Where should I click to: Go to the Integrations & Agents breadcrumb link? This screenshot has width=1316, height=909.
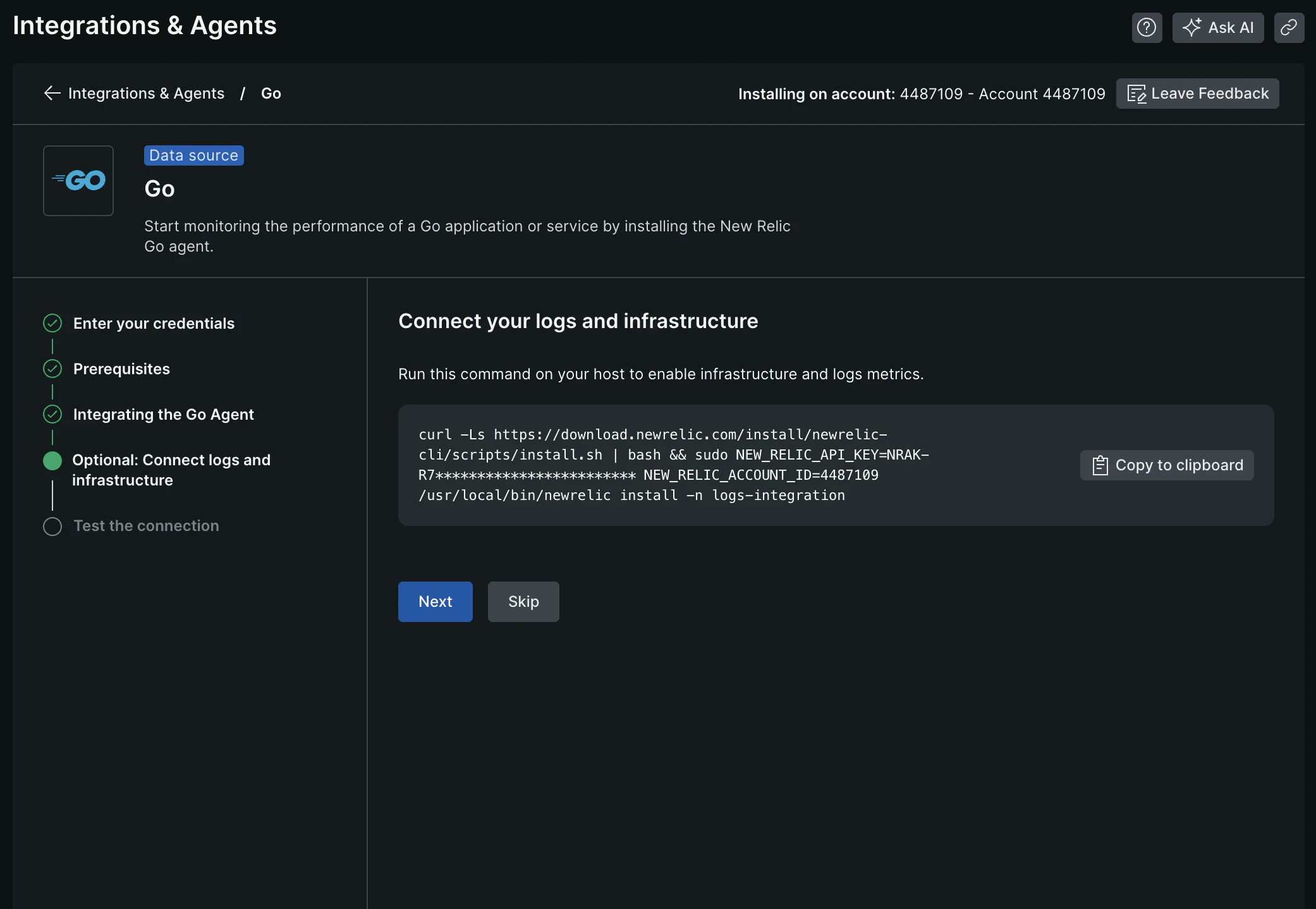[146, 94]
